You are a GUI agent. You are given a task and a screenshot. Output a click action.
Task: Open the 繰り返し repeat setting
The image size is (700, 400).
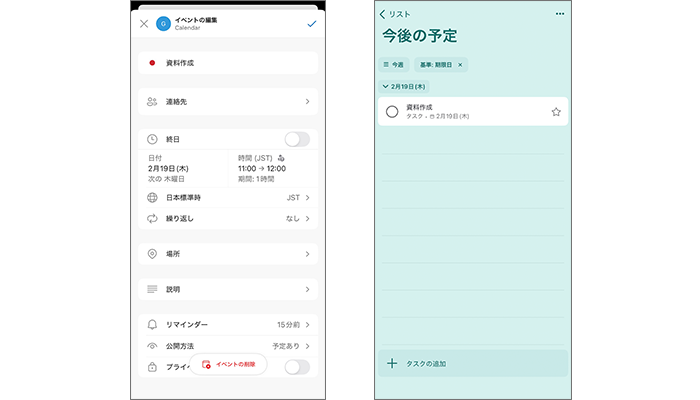click(228, 218)
